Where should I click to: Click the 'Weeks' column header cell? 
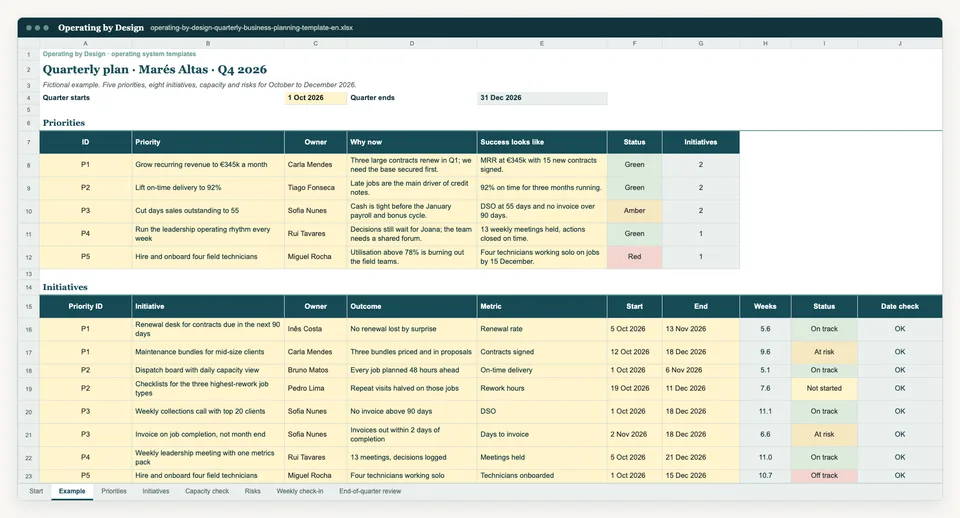765,306
